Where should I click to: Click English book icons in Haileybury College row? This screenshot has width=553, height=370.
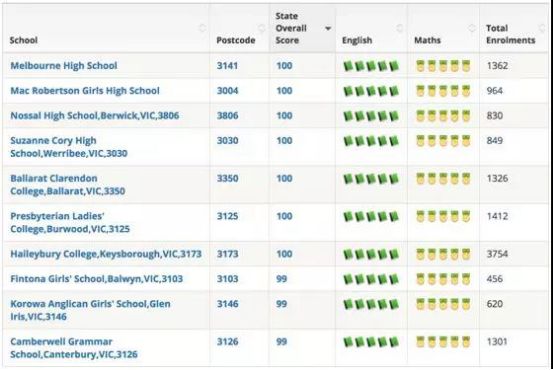click(x=371, y=254)
